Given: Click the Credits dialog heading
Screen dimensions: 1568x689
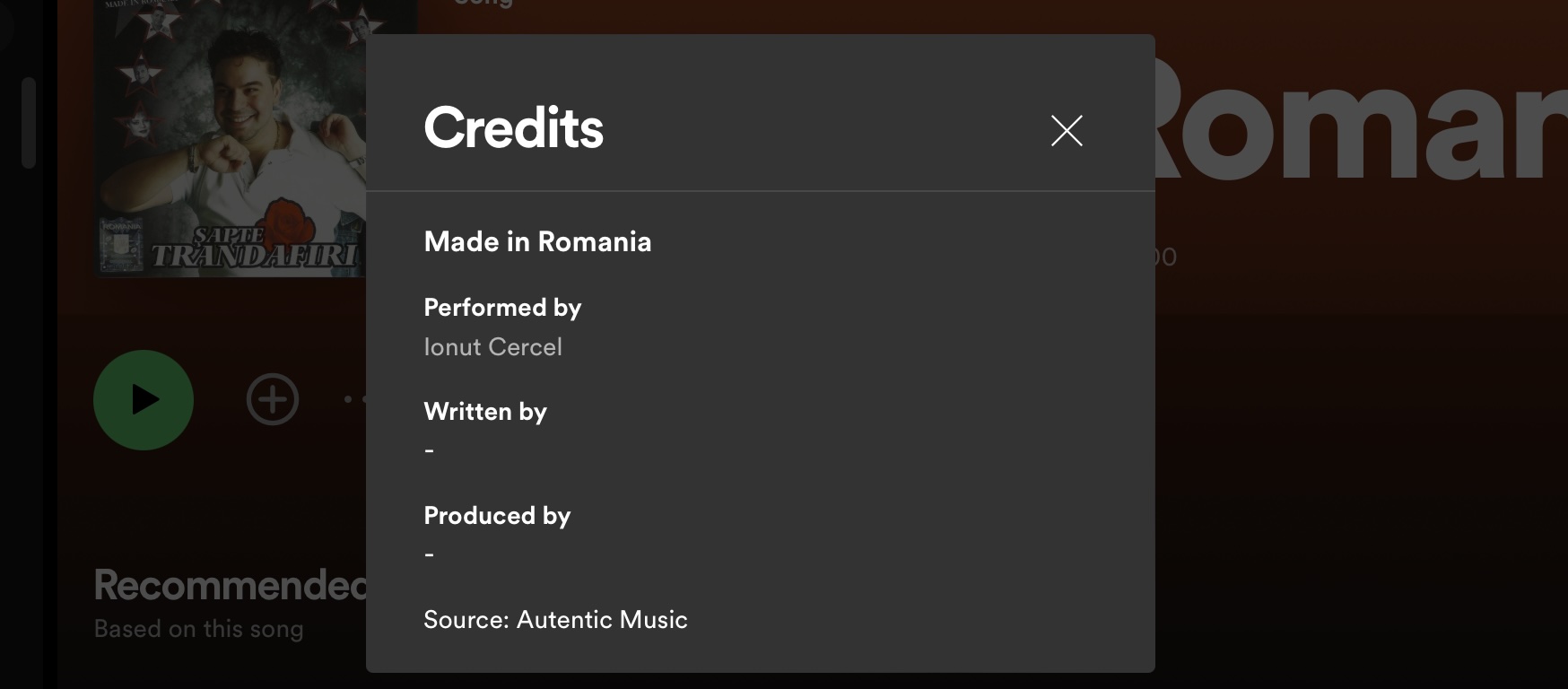Looking at the screenshot, I should (513, 127).
